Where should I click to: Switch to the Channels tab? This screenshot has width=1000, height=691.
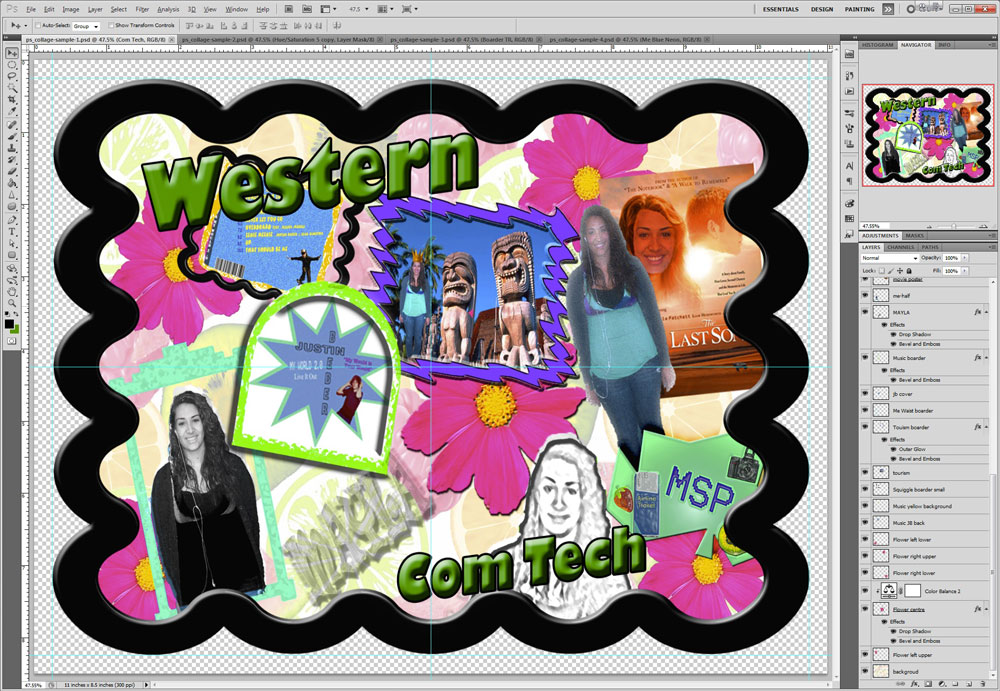[901, 246]
